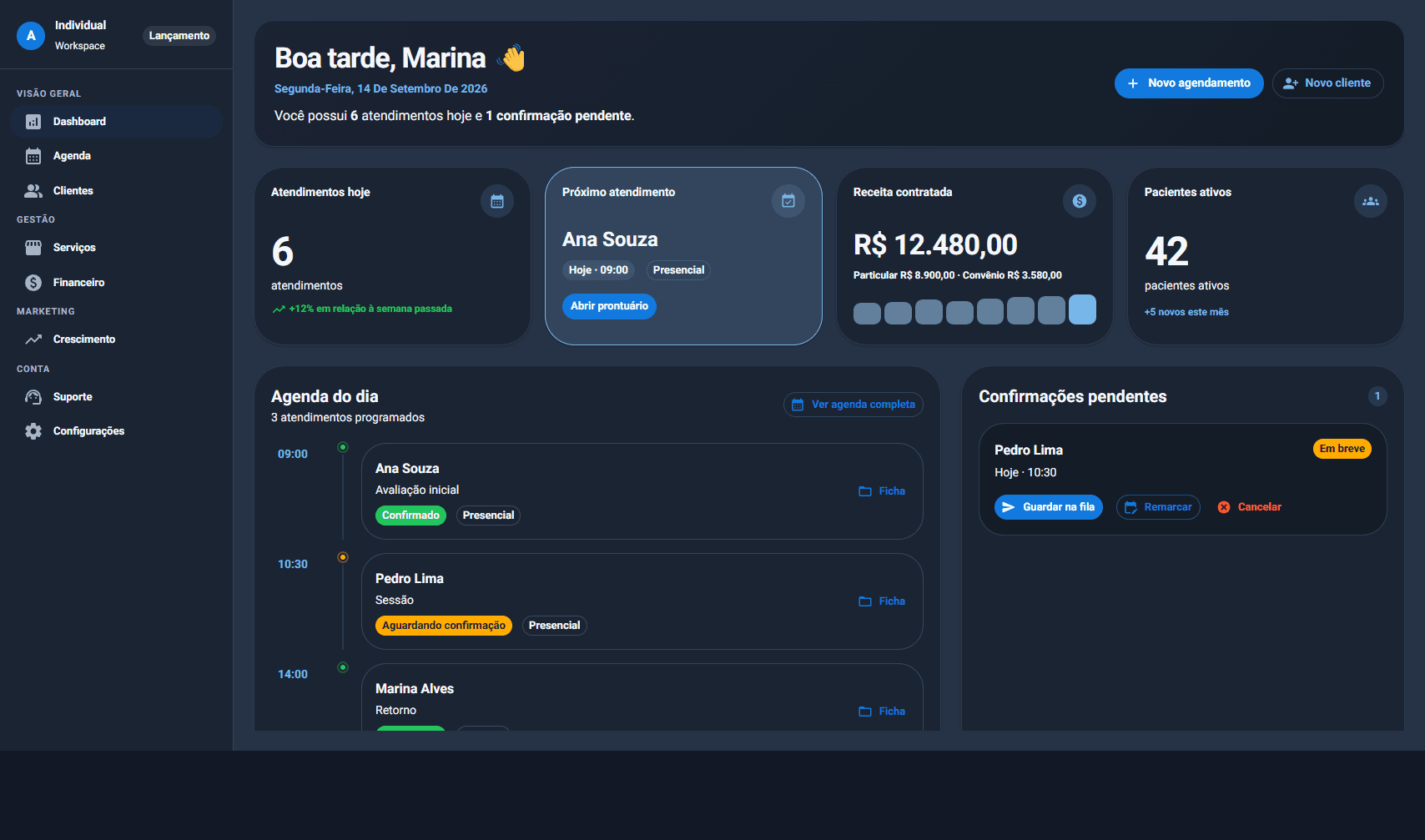The image size is (1425, 840).
Task: Click the Crescimento trend icon
Action: (33, 340)
